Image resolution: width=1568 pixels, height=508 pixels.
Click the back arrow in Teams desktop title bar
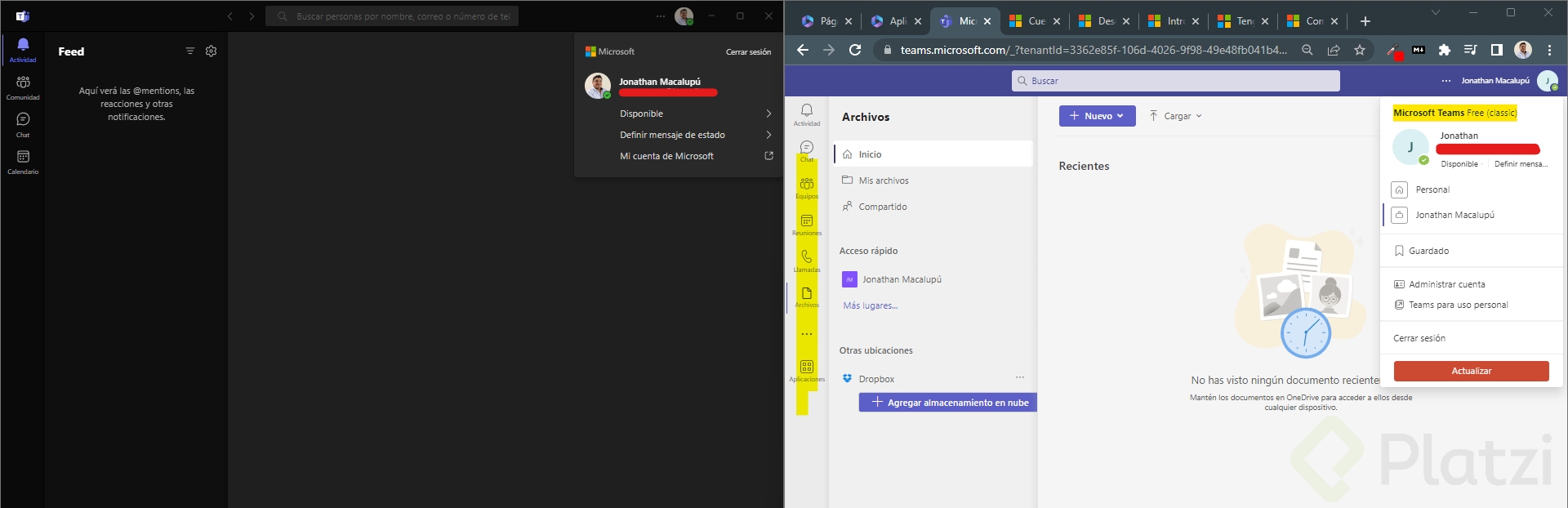pyautogui.click(x=230, y=16)
